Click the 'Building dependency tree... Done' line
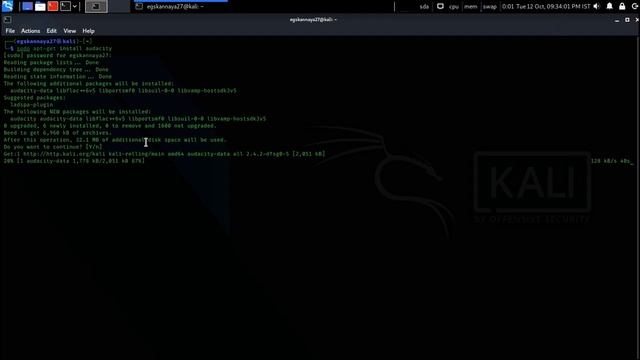This screenshot has height=360, width=640. [56, 69]
